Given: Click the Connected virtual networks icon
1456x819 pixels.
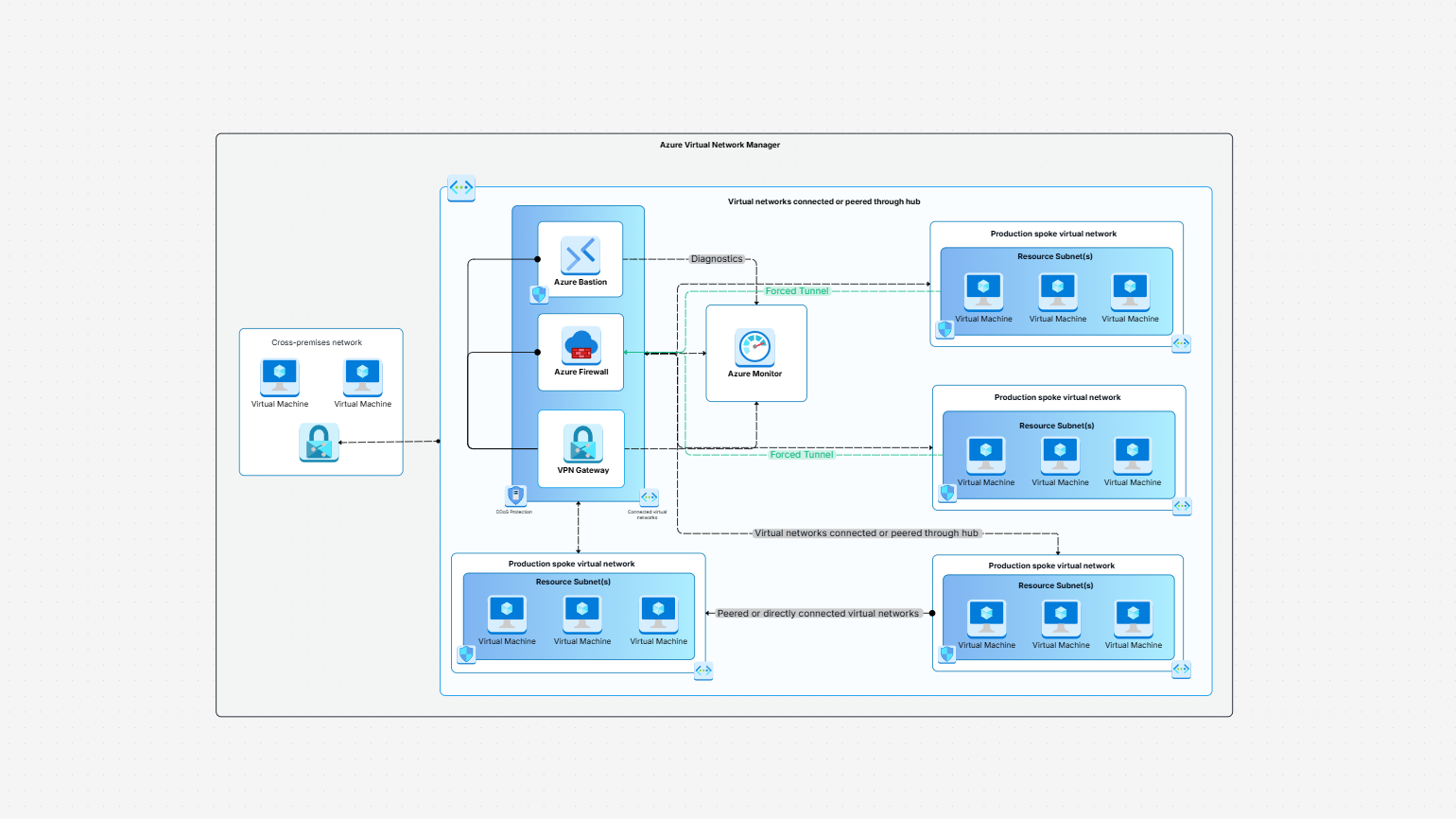Looking at the screenshot, I should pos(649,497).
